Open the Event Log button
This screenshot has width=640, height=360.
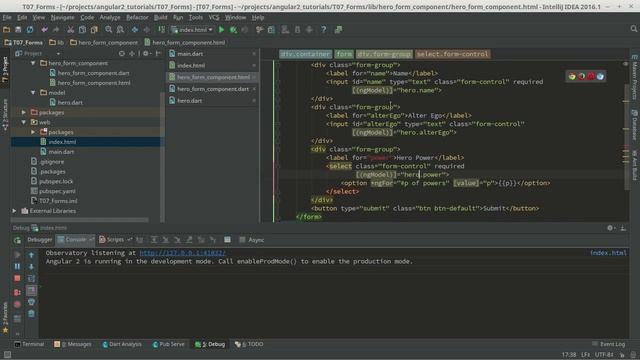click(609, 344)
